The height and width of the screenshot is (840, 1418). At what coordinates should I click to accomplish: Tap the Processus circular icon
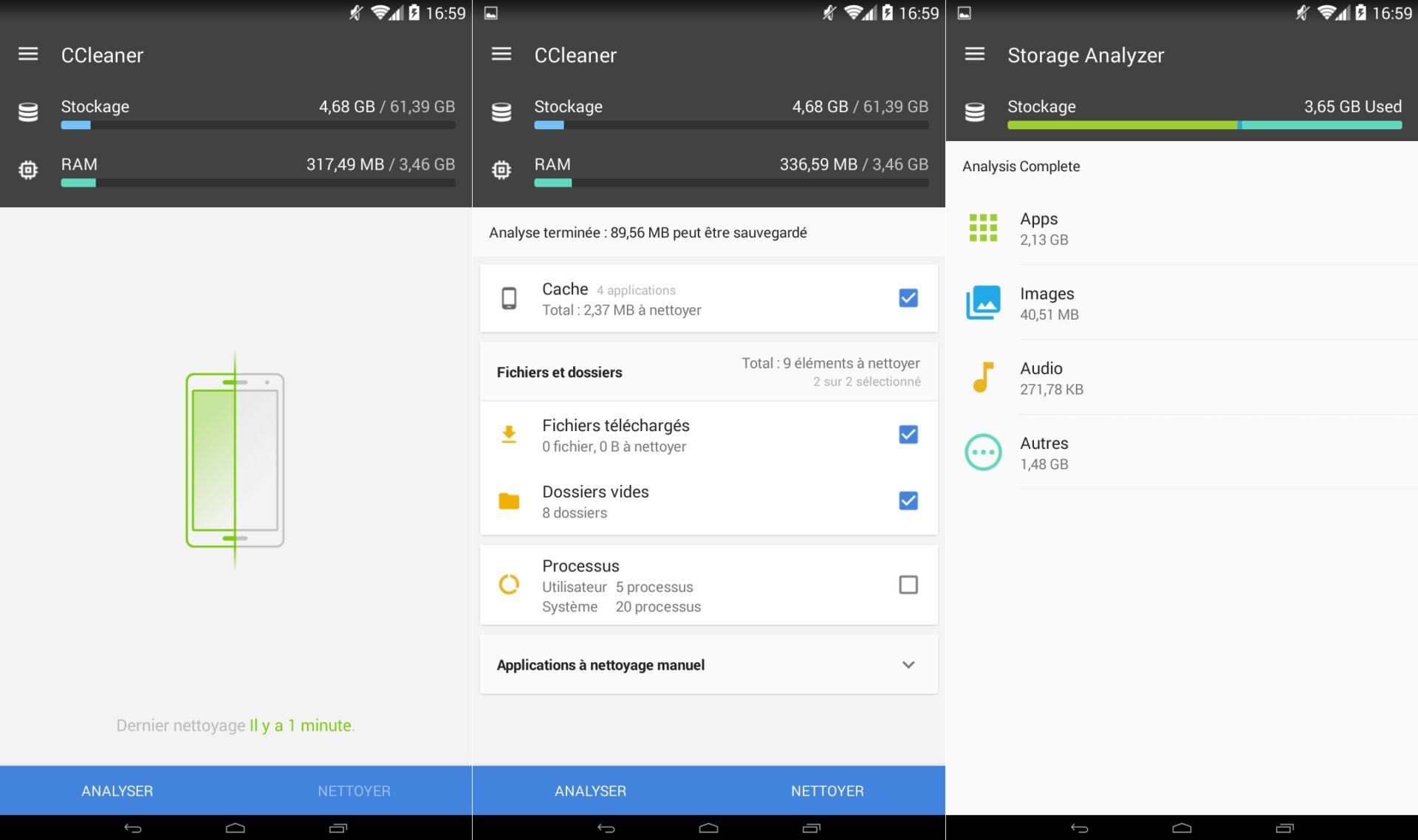coord(509,585)
